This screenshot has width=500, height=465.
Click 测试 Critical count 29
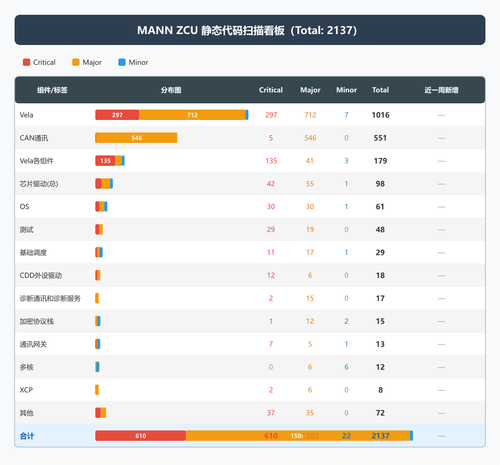click(x=271, y=229)
